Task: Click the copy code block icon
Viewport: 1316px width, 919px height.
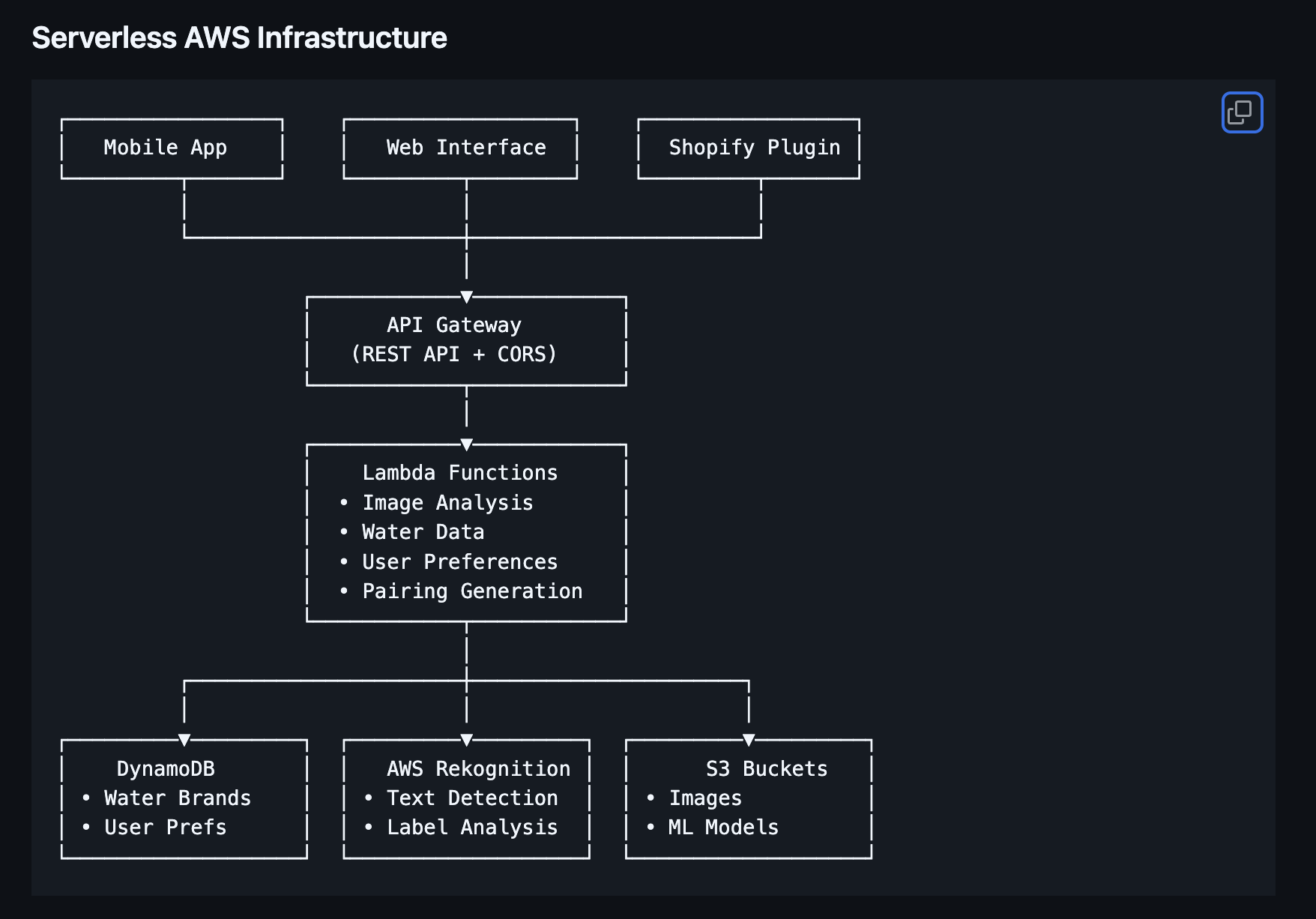Action: (1241, 112)
